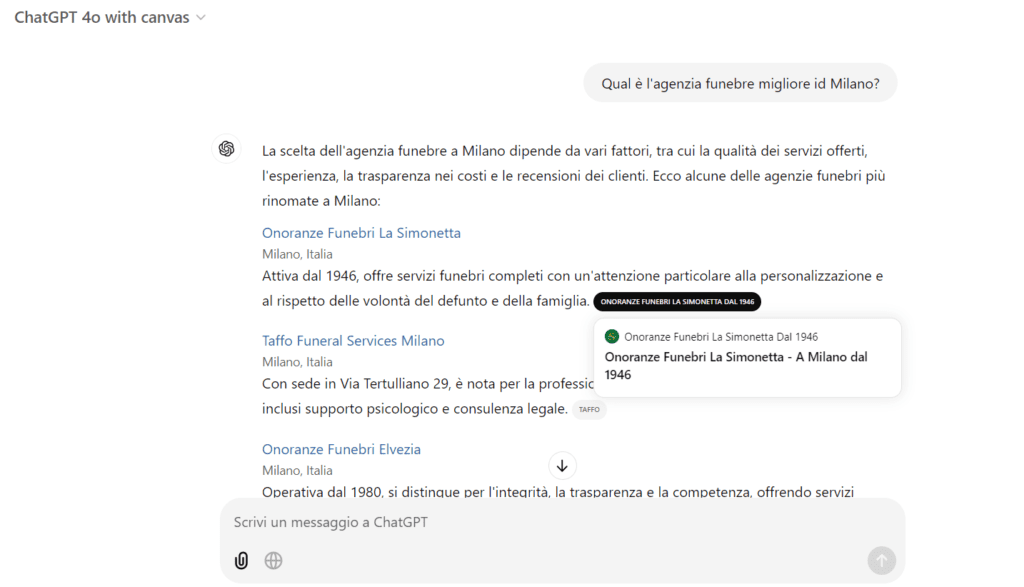Open the Onoranze Funebri La Simonetta link
The image size is (1024, 587).
point(361,233)
